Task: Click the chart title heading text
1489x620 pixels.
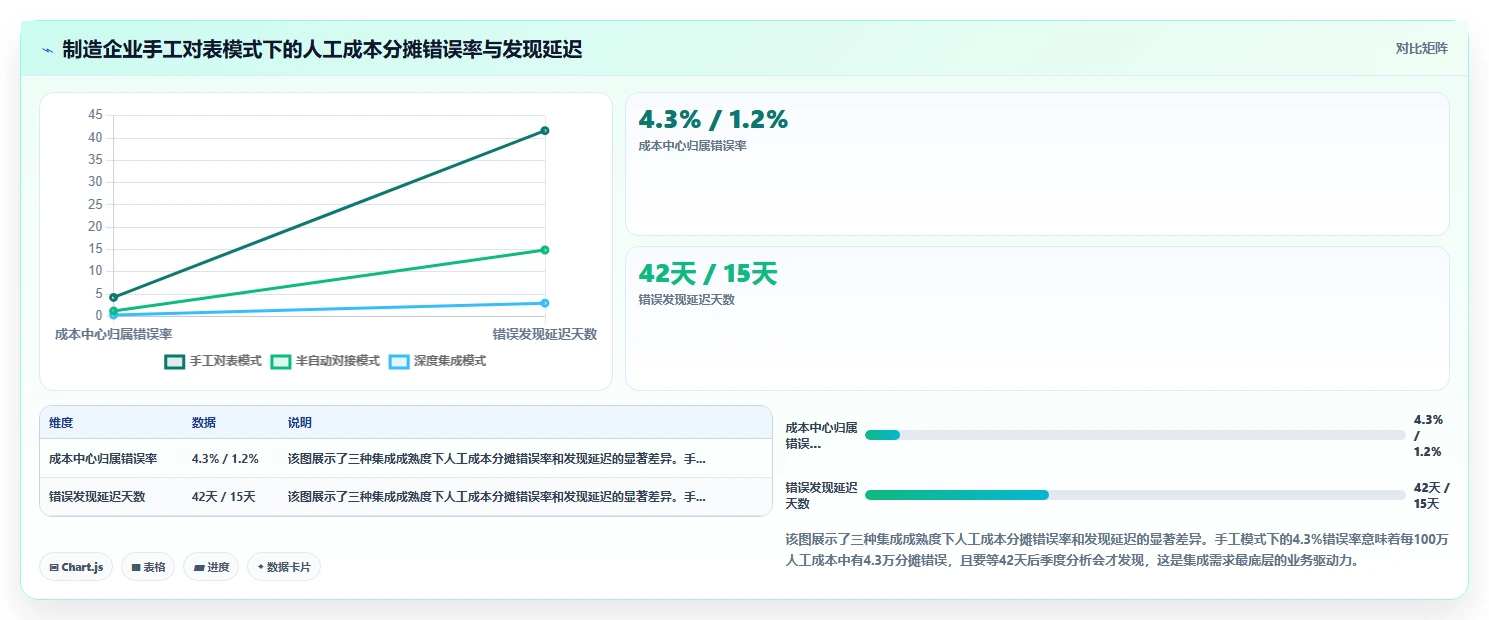Action: pos(322,49)
